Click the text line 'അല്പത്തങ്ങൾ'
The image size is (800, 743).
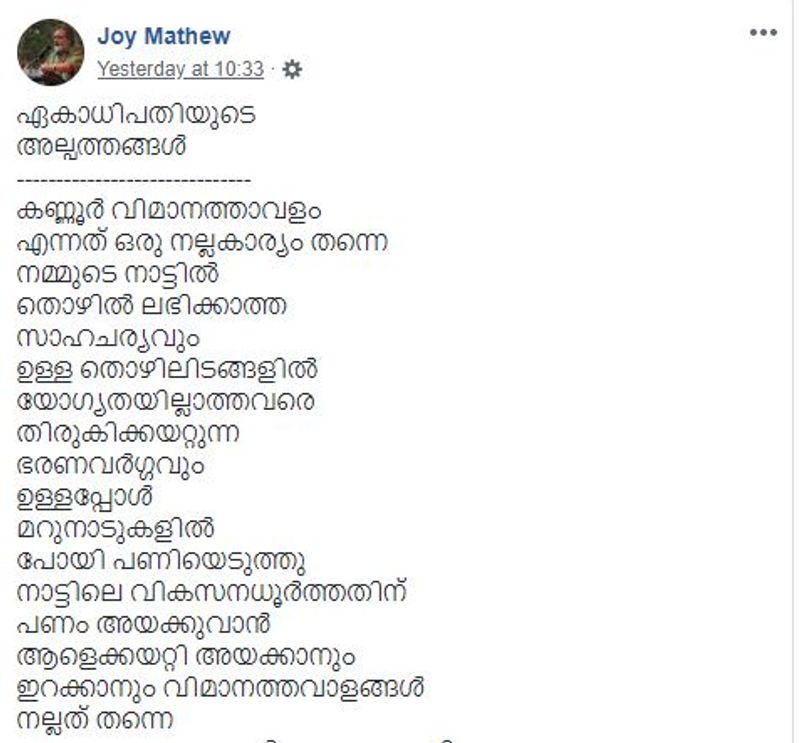pyautogui.click(x=103, y=145)
